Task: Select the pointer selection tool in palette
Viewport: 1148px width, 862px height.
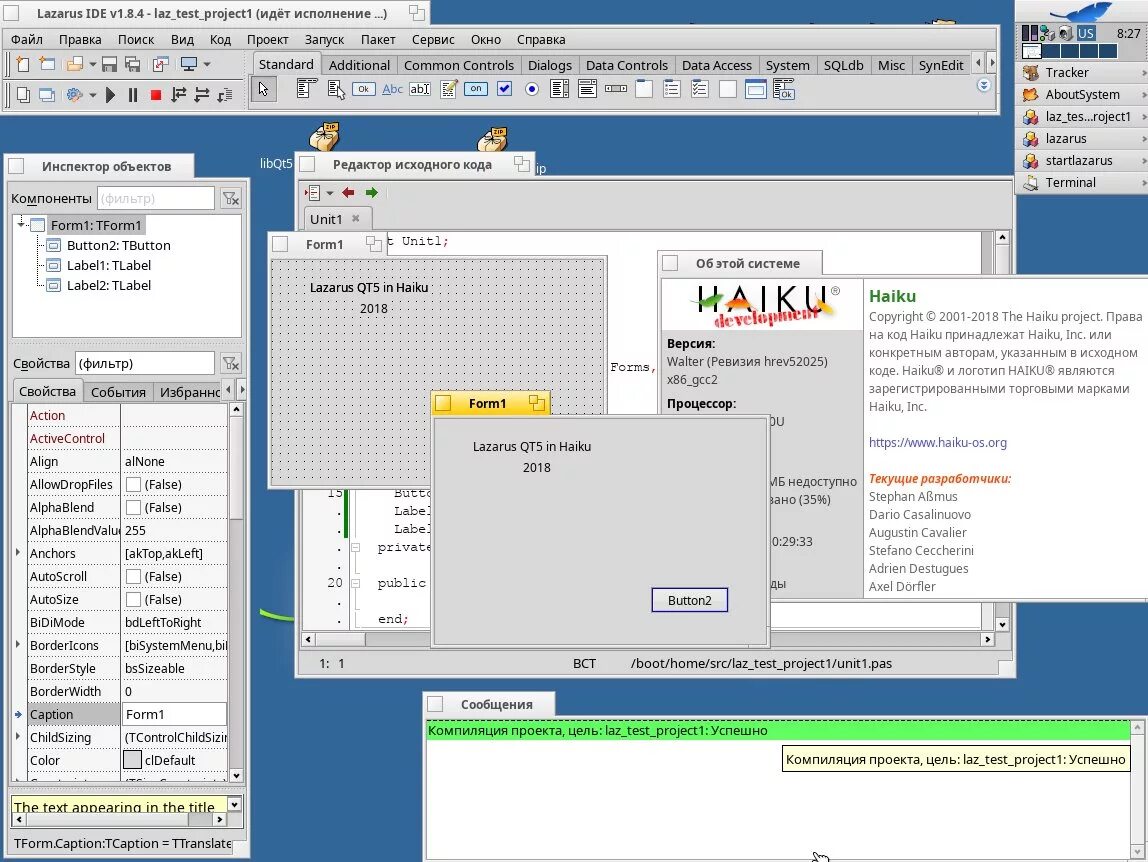Action: pyautogui.click(x=264, y=89)
